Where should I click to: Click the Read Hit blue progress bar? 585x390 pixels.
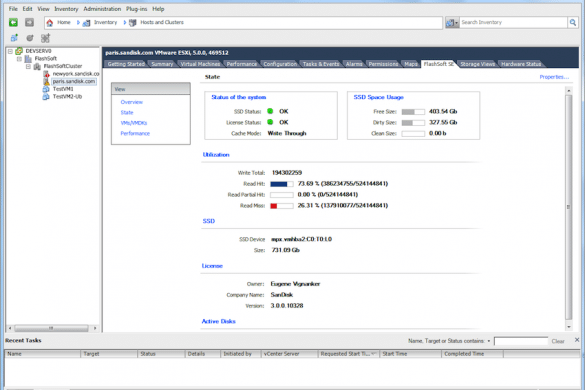point(282,184)
